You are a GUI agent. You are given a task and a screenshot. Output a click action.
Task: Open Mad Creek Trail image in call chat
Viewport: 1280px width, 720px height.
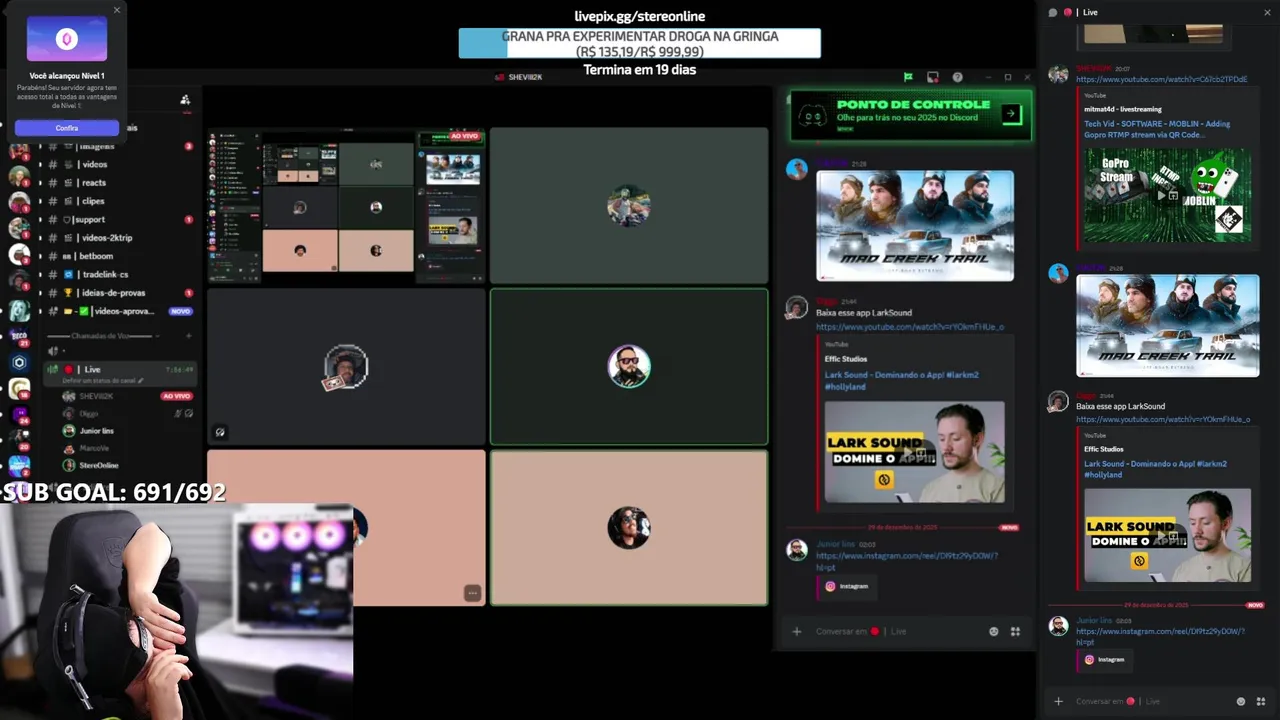pyautogui.click(x=915, y=225)
